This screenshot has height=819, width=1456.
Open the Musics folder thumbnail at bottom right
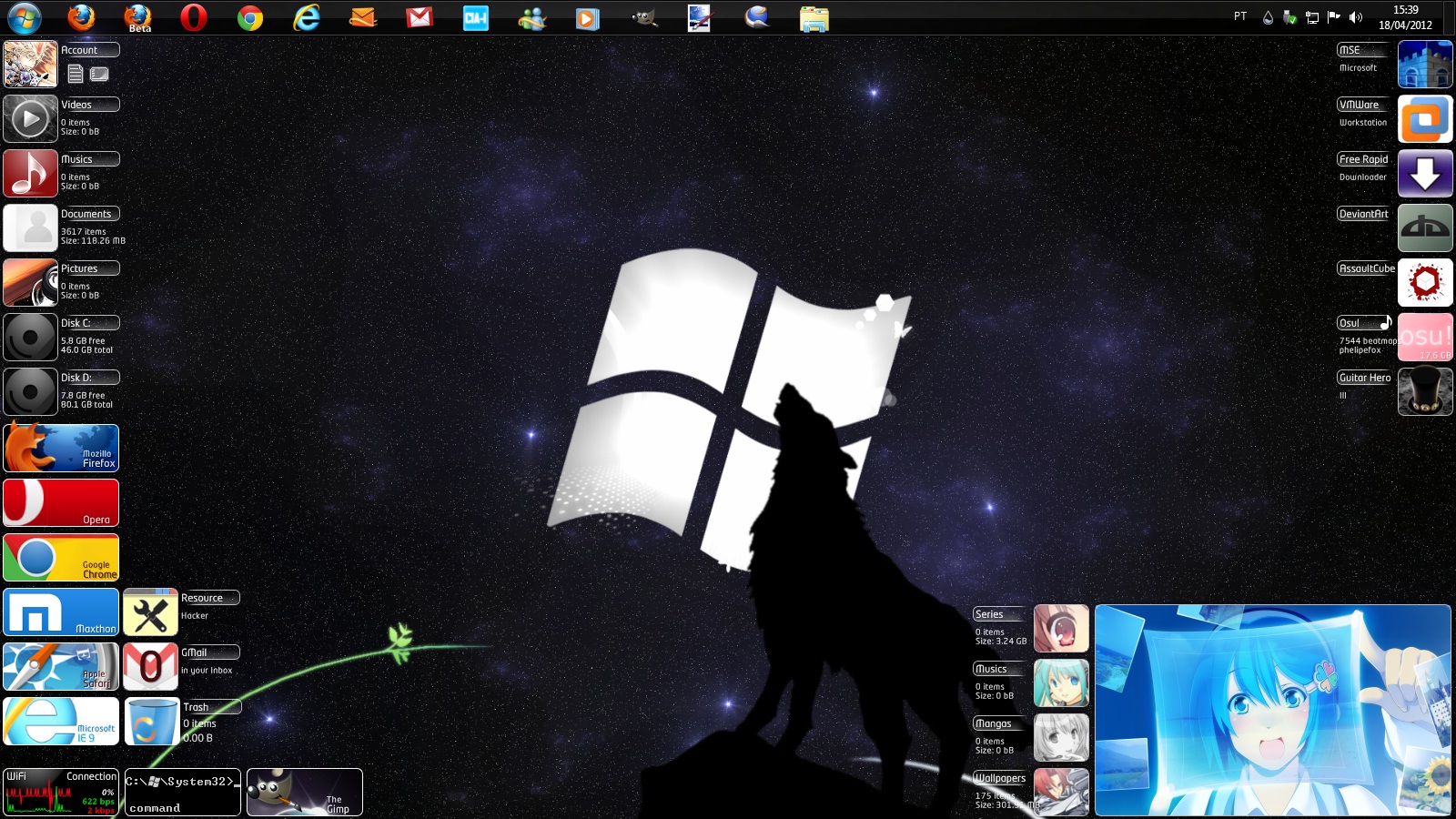pos(1061,682)
